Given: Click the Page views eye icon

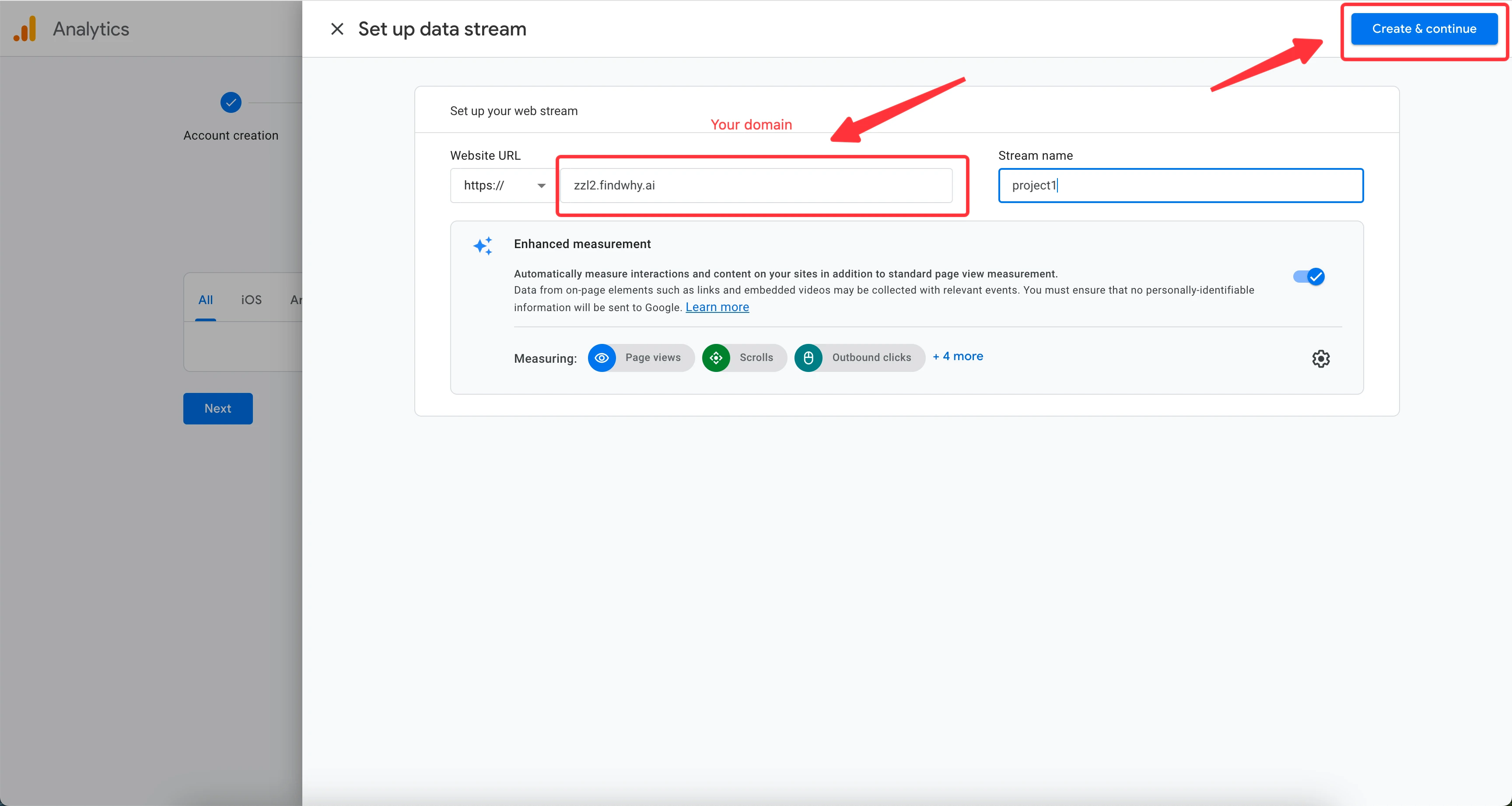Looking at the screenshot, I should pos(602,357).
